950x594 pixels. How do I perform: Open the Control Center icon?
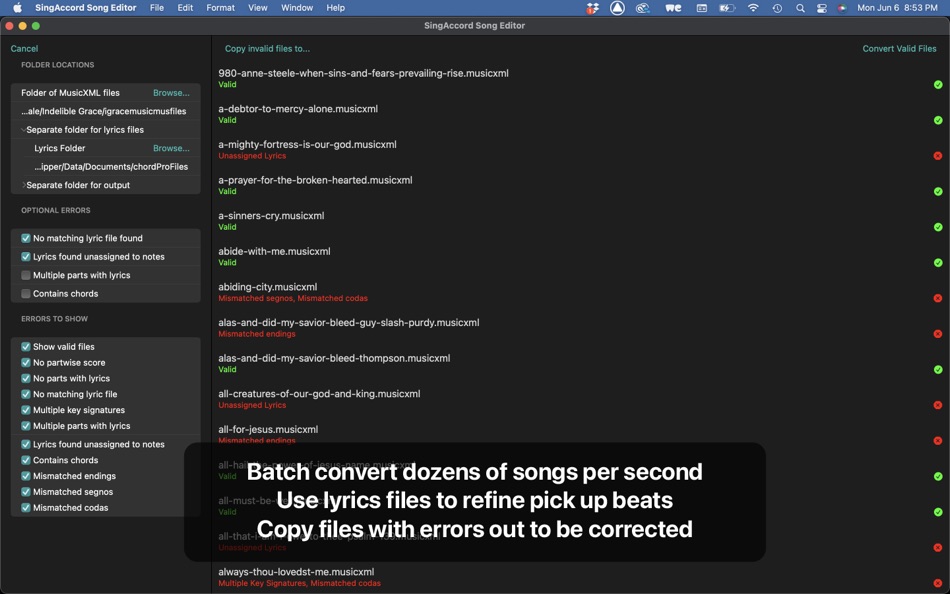[x=822, y=8]
